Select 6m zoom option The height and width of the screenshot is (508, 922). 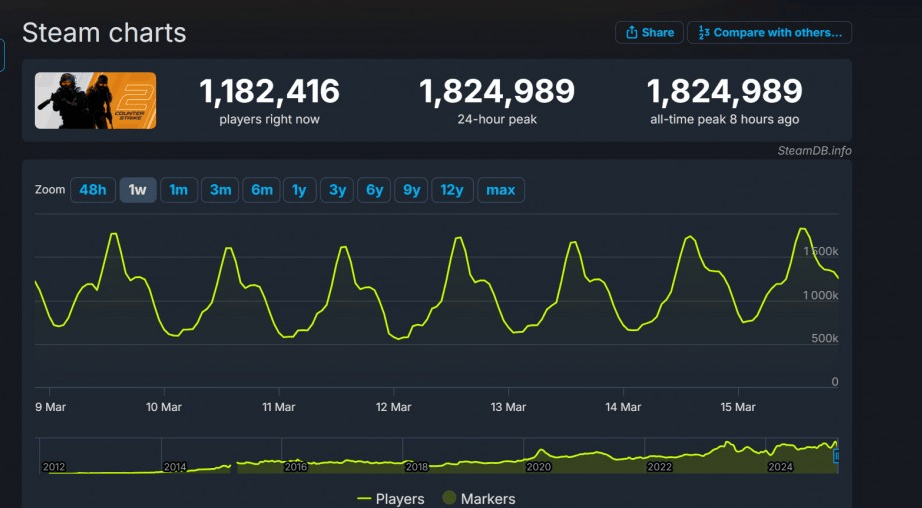[x=261, y=190]
